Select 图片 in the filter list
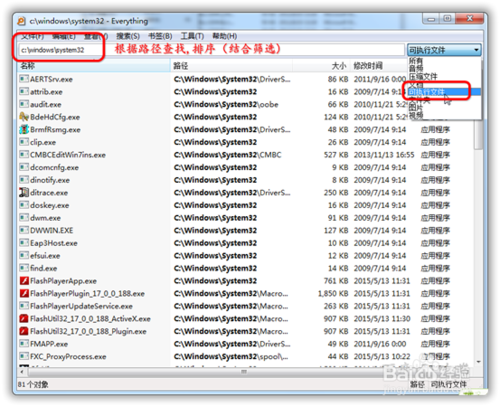Image resolution: width=500 pixels, height=407 pixels. click(416, 107)
